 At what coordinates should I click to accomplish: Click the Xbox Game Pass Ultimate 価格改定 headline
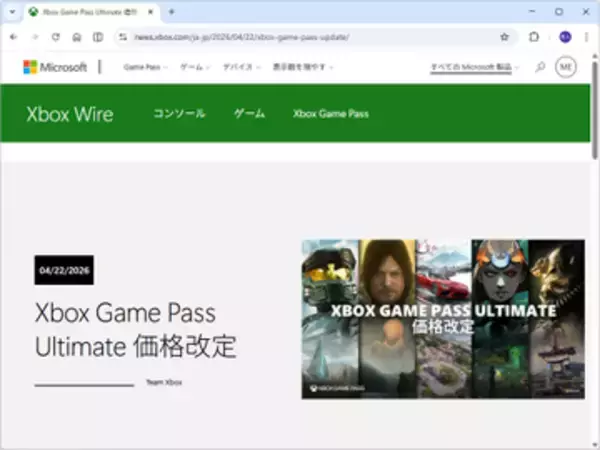135,329
